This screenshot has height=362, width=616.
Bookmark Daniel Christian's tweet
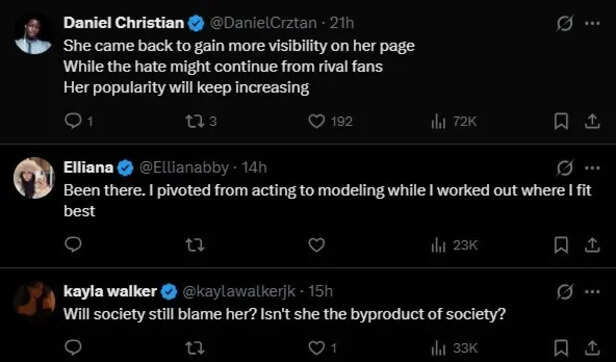coord(561,122)
